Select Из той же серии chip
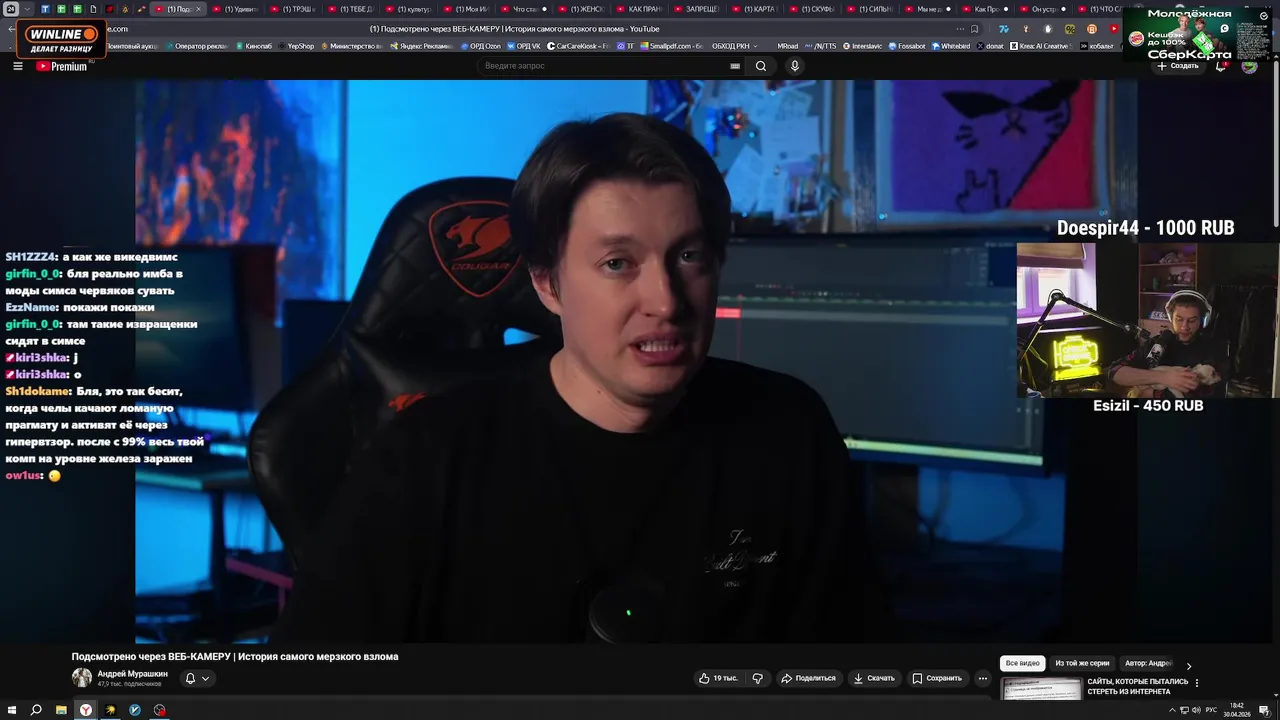 click(x=1082, y=664)
